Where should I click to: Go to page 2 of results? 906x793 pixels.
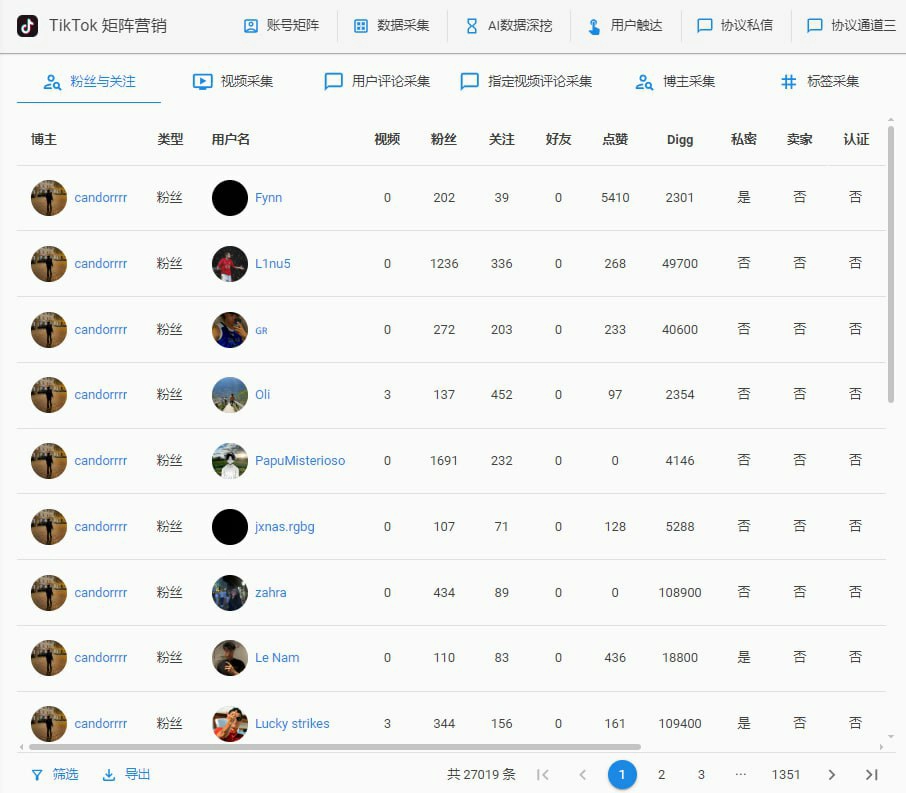click(x=662, y=774)
